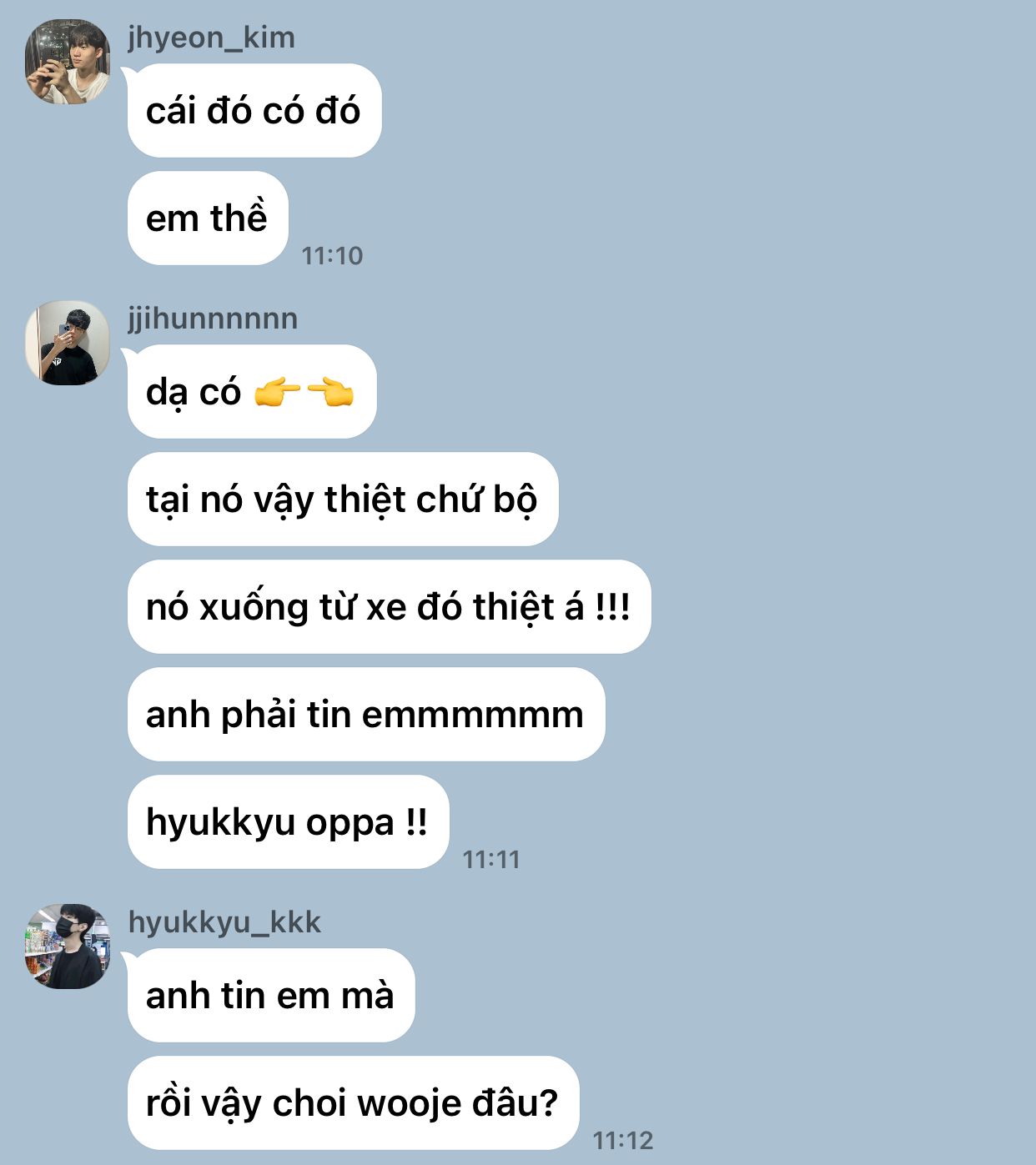
Task: Open jjihunnnnnn's avatar photo
Action: pos(68,343)
